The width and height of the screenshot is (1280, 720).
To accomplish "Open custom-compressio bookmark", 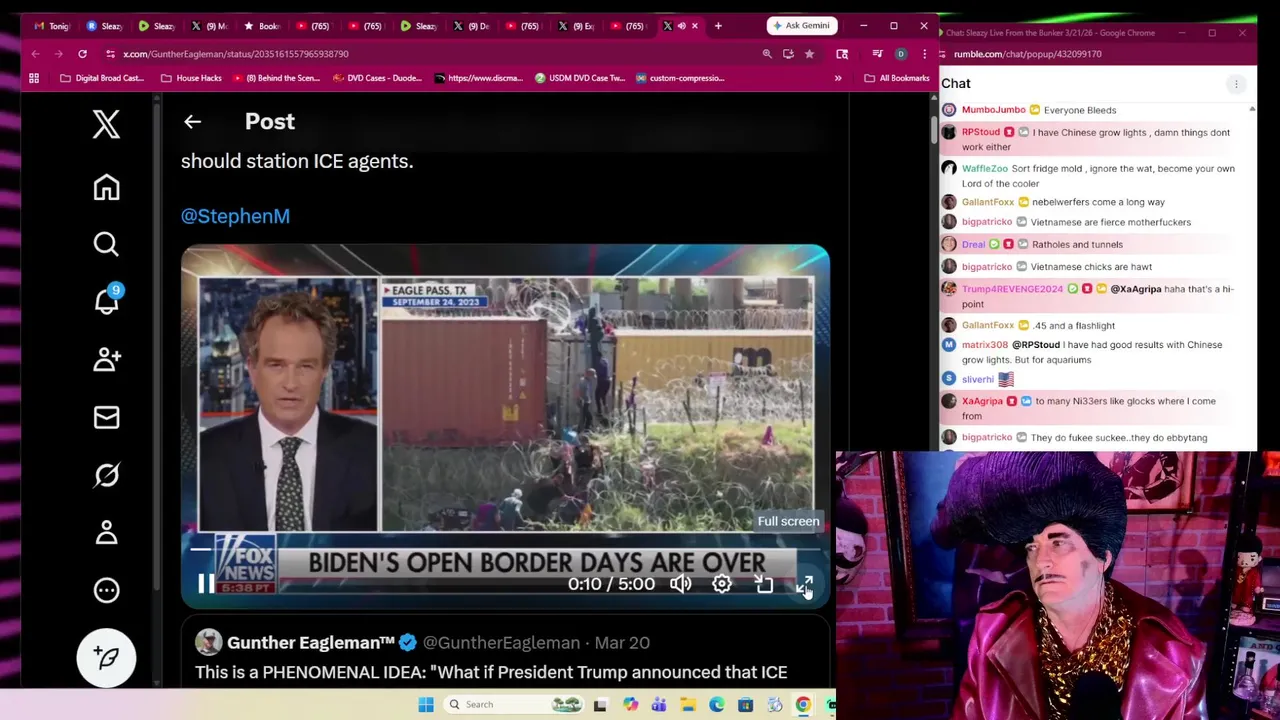I will tap(679, 78).
